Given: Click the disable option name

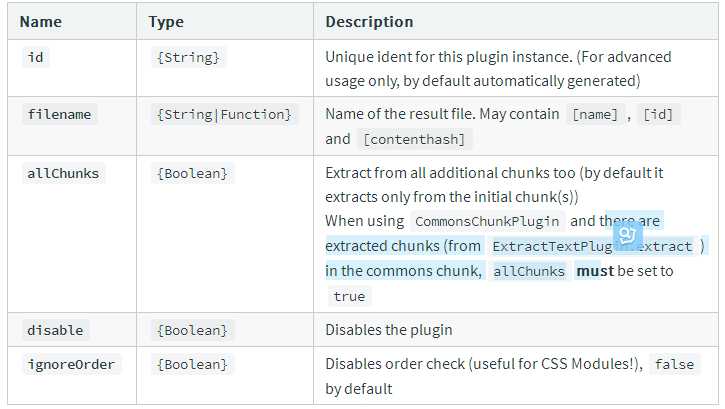Looking at the screenshot, I should pos(55,330).
